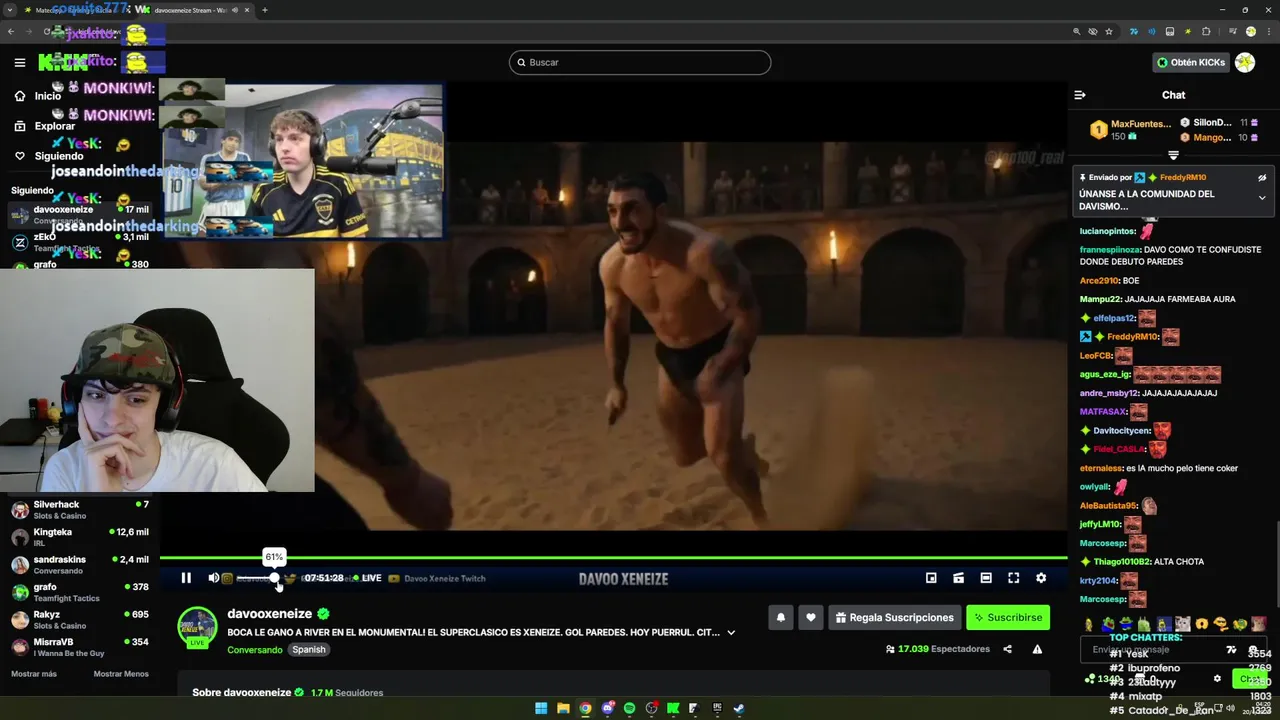The height and width of the screenshot is (720, 1280).
Task: Share the stream via share icon
Action: pos(1007,649)
